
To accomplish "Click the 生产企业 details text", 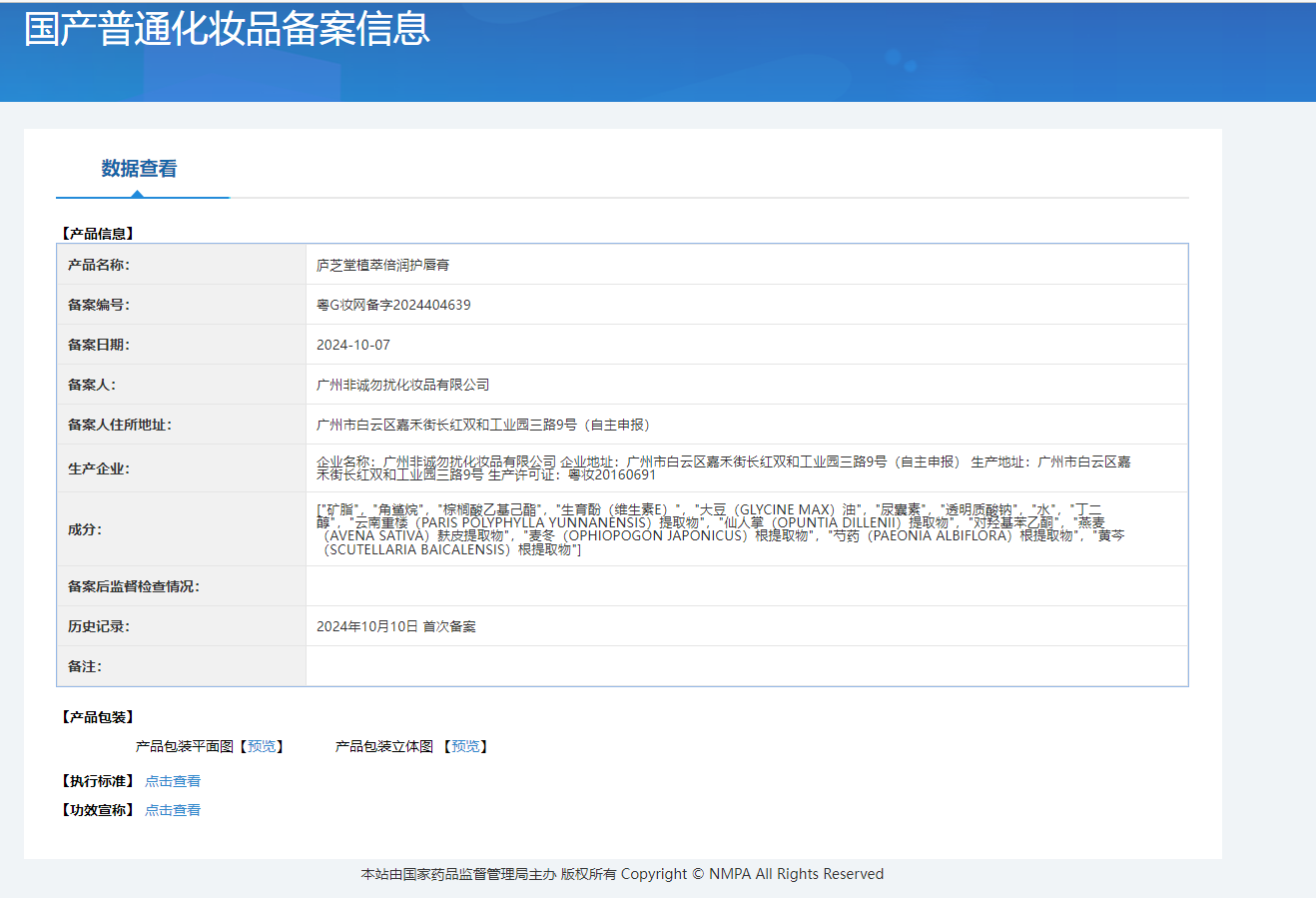I will [x=723, y=467].
